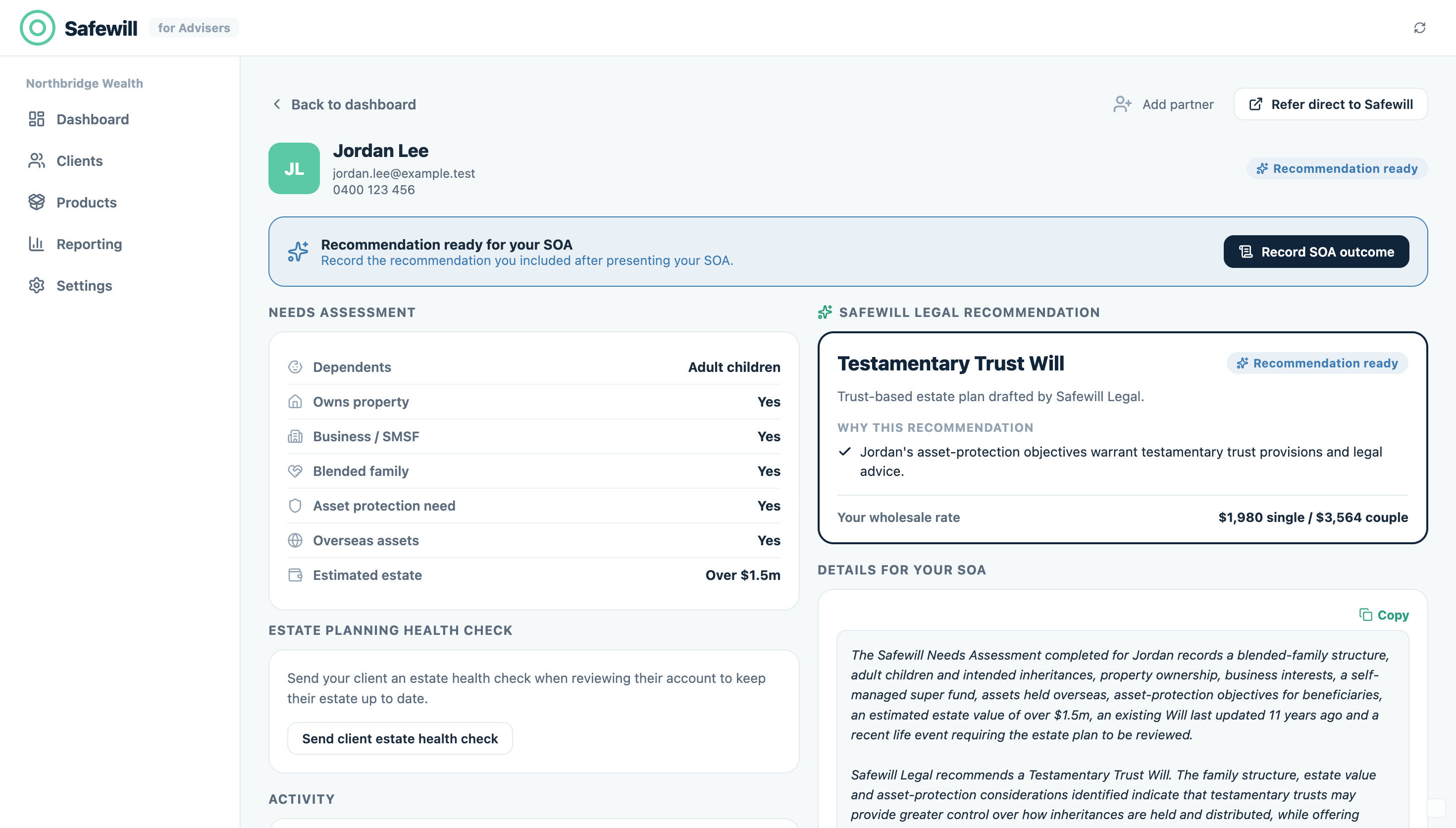The height and width of the screenshot is (828, 1456).
Task: Click the JL avatar thumbnail
Action: click(x=294, y=168)
